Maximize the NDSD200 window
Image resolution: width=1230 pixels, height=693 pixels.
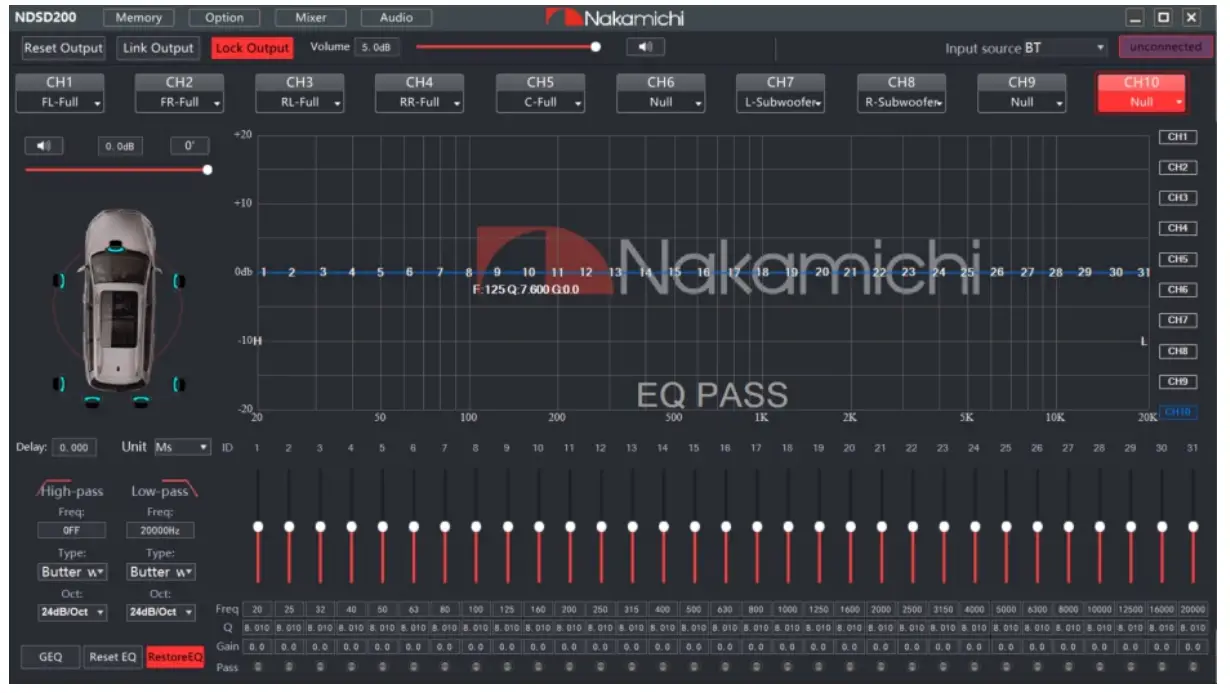[x=1163, y=18]
